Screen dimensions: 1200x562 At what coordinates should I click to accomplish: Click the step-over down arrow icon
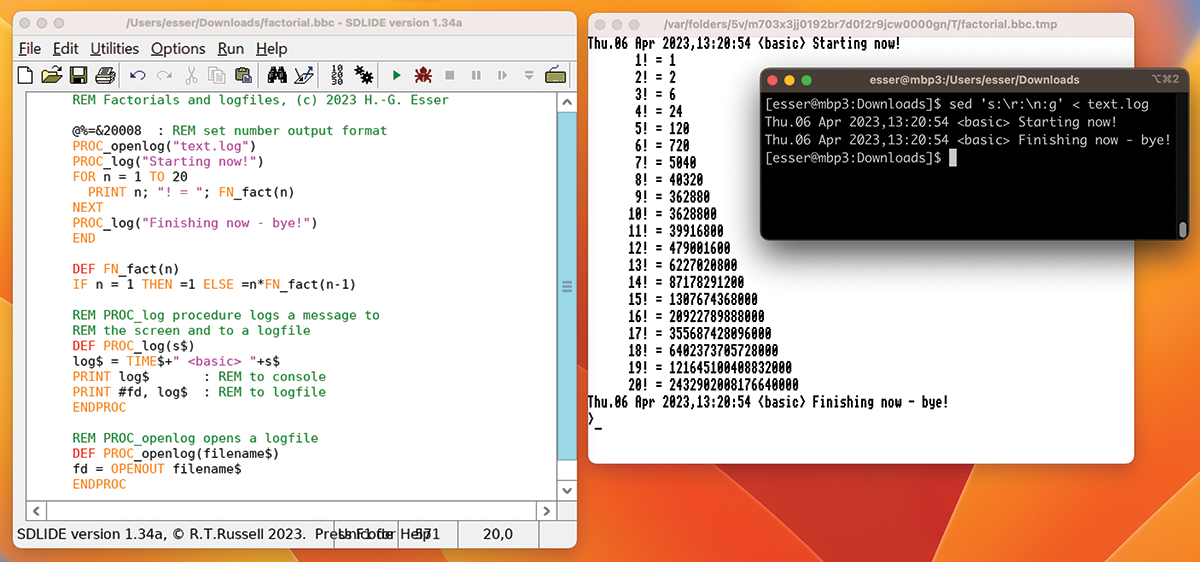tap(528, 75)
